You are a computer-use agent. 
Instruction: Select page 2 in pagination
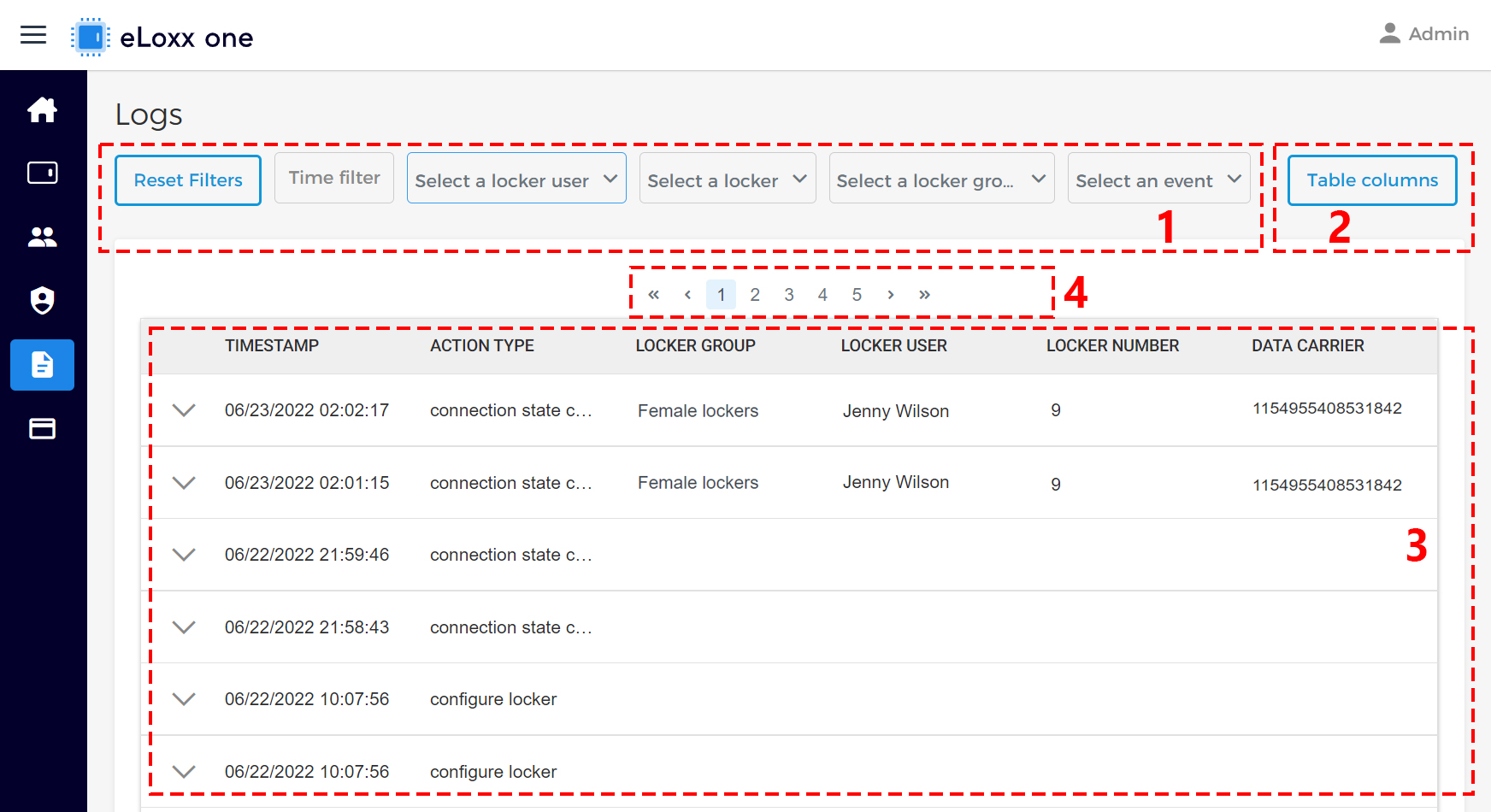point(755,294)
